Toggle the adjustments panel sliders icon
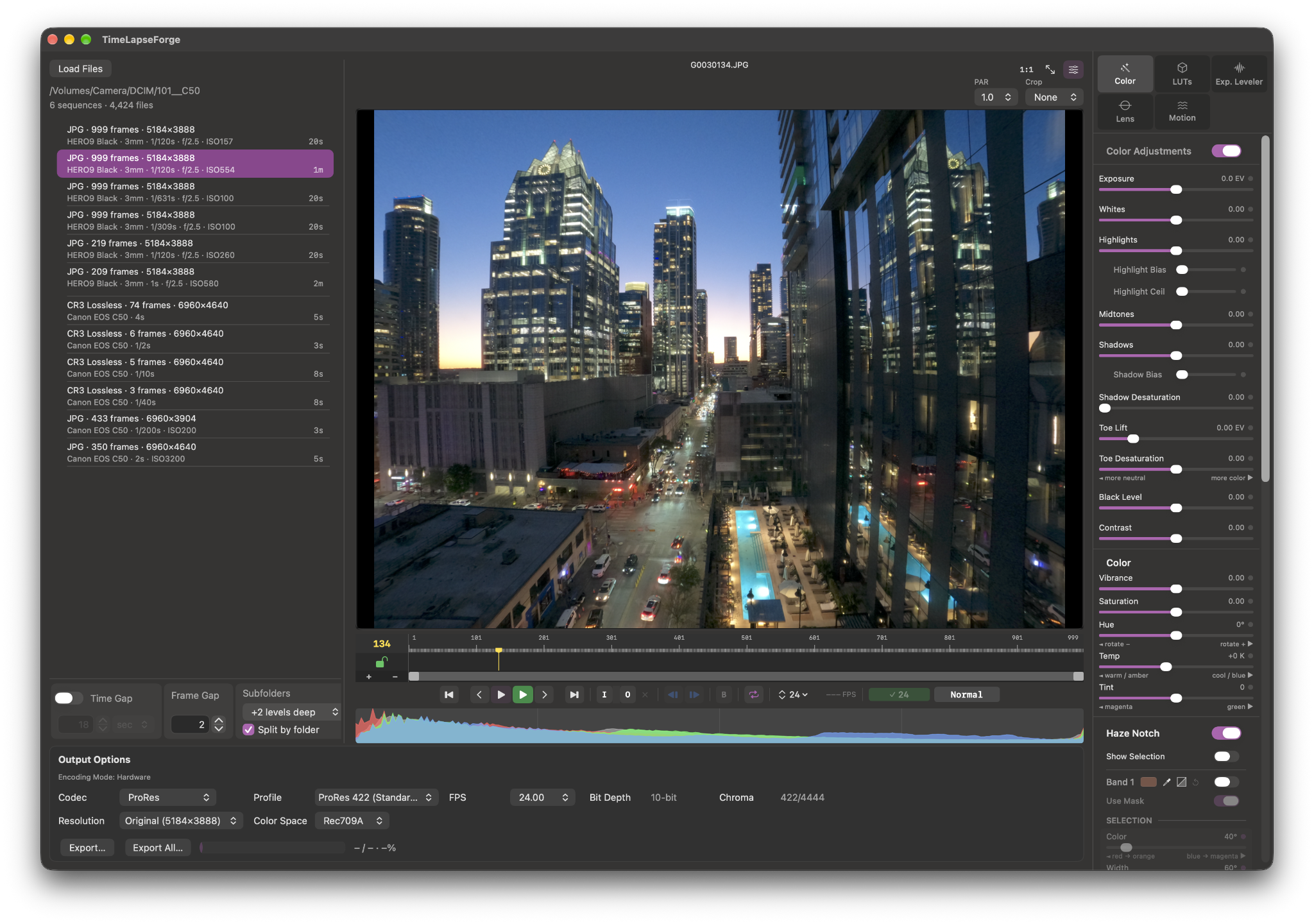The height and width of the screenshot is (924, 1314). click(1073, 69)
